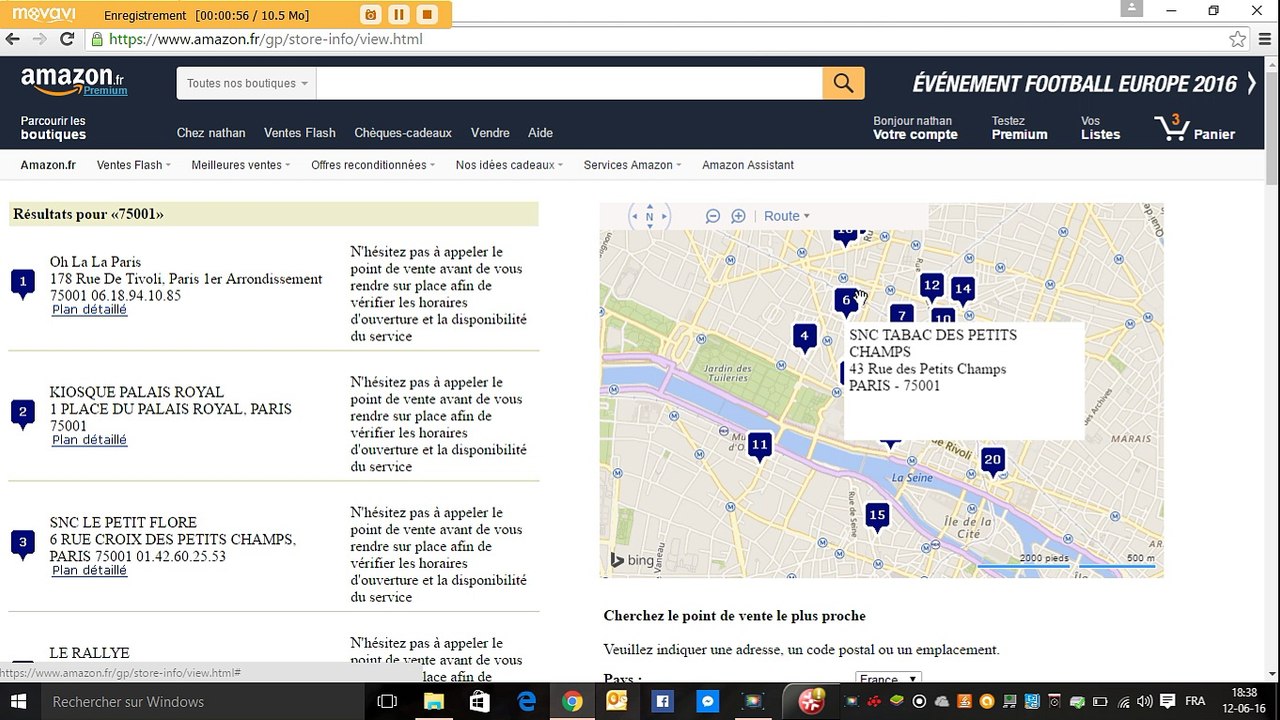Viewport: 1280px width, 720px height.
Task: Open Facebook app from the taskbar
Action: pos(662,702)
